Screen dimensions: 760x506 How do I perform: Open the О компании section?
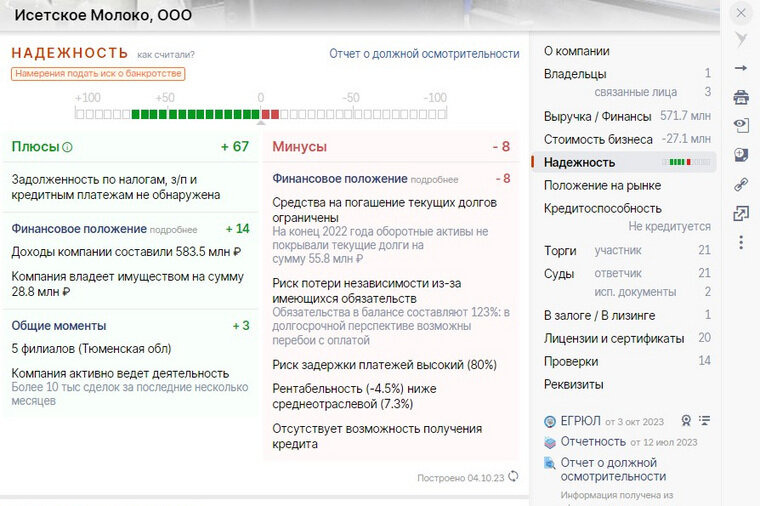(576, 51)
